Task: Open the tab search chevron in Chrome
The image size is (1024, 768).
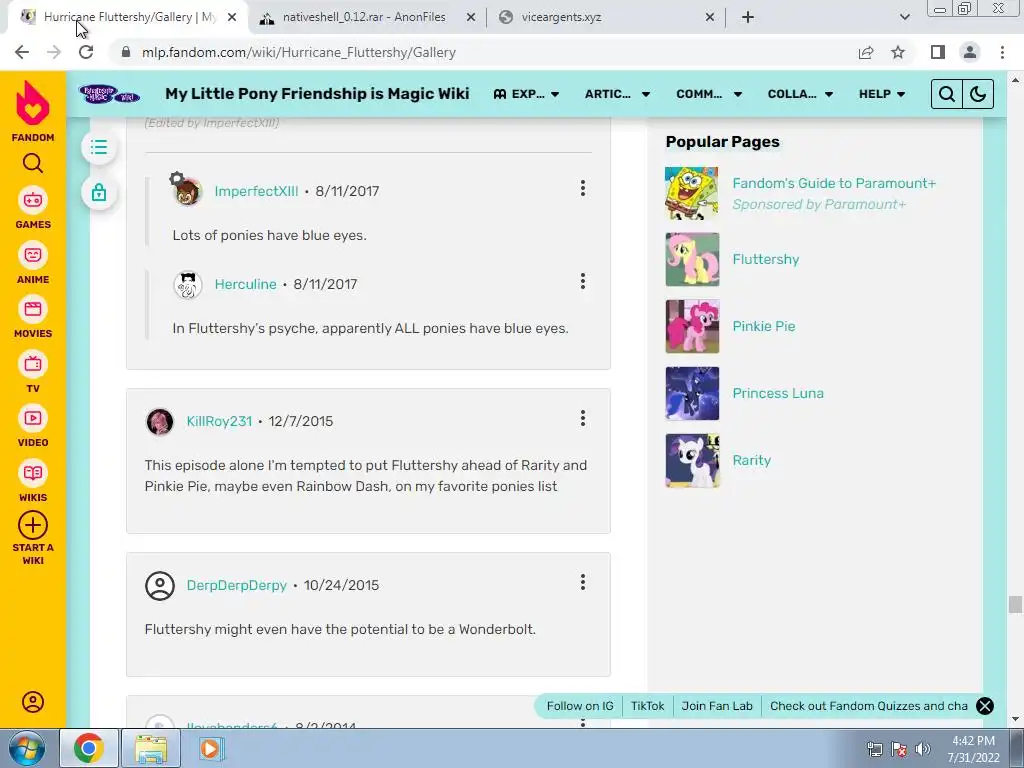Action: coord(904,17)
